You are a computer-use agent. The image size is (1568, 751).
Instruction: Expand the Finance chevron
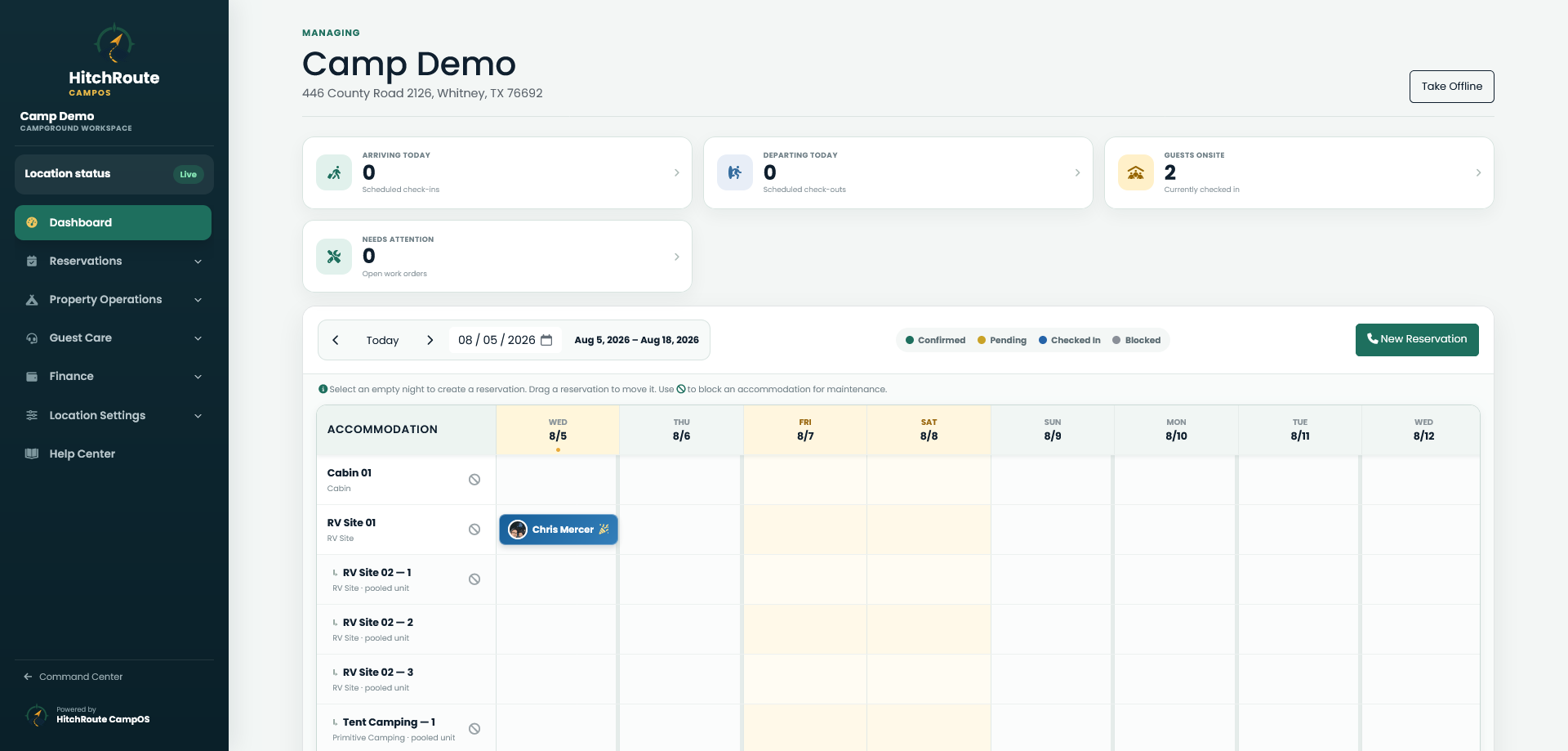coord(198,377)
